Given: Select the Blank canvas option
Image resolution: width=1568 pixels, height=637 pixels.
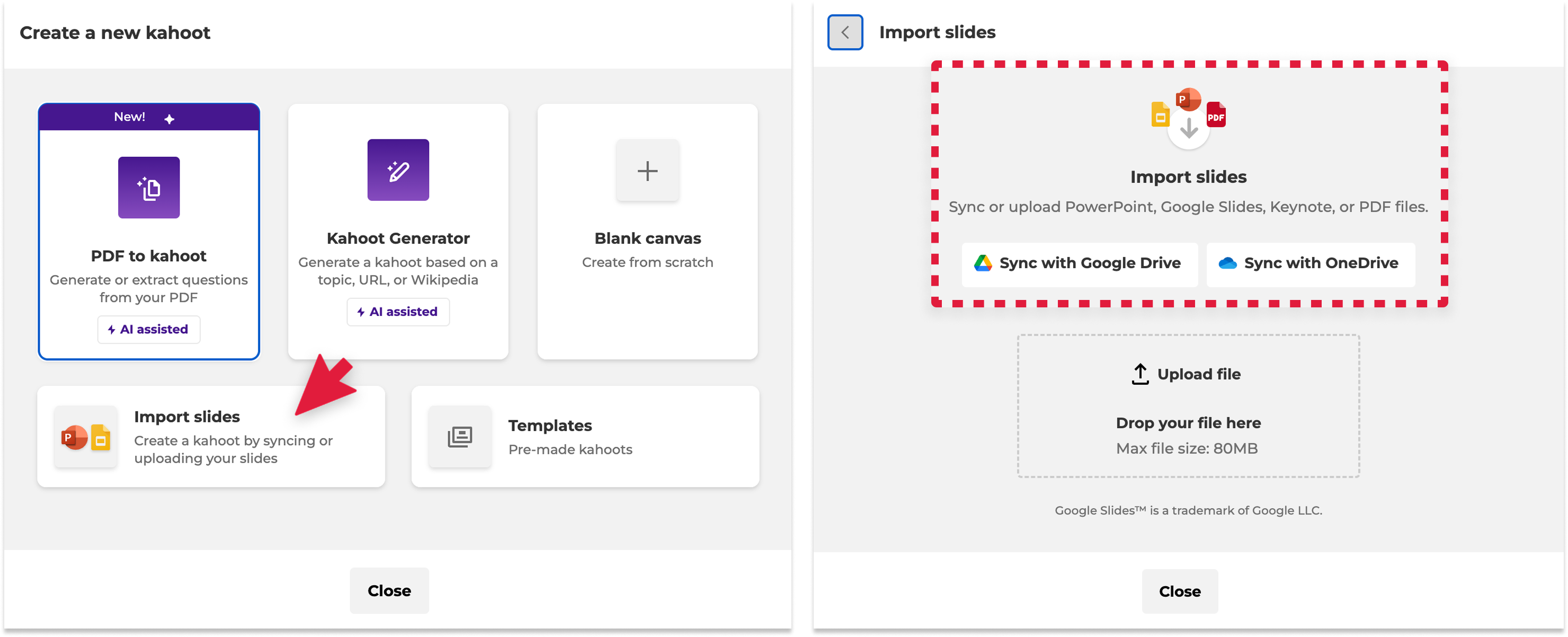Looking at the screenshot, I should coord(648,232).
